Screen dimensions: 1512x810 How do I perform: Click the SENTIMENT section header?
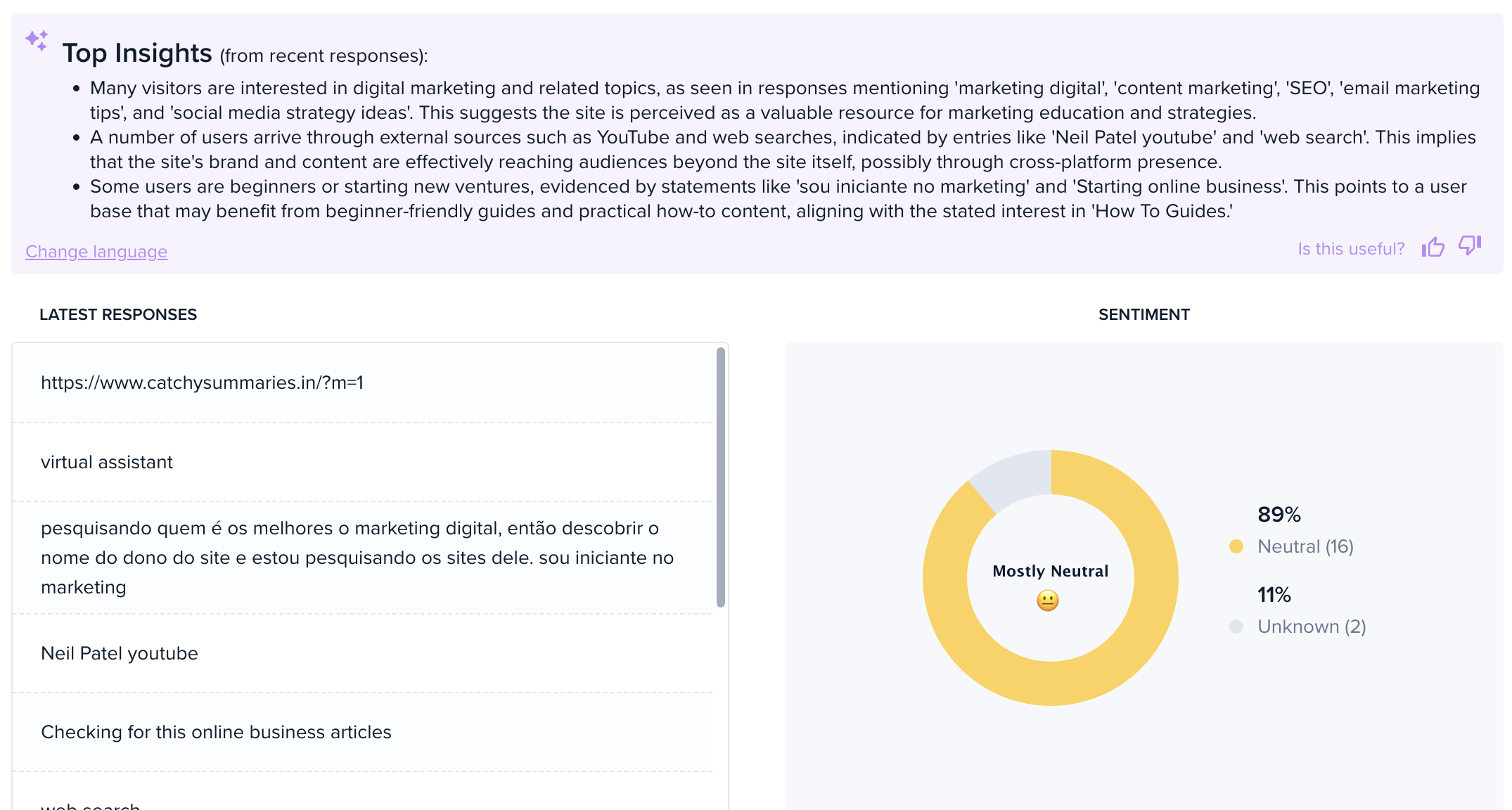1144,314
